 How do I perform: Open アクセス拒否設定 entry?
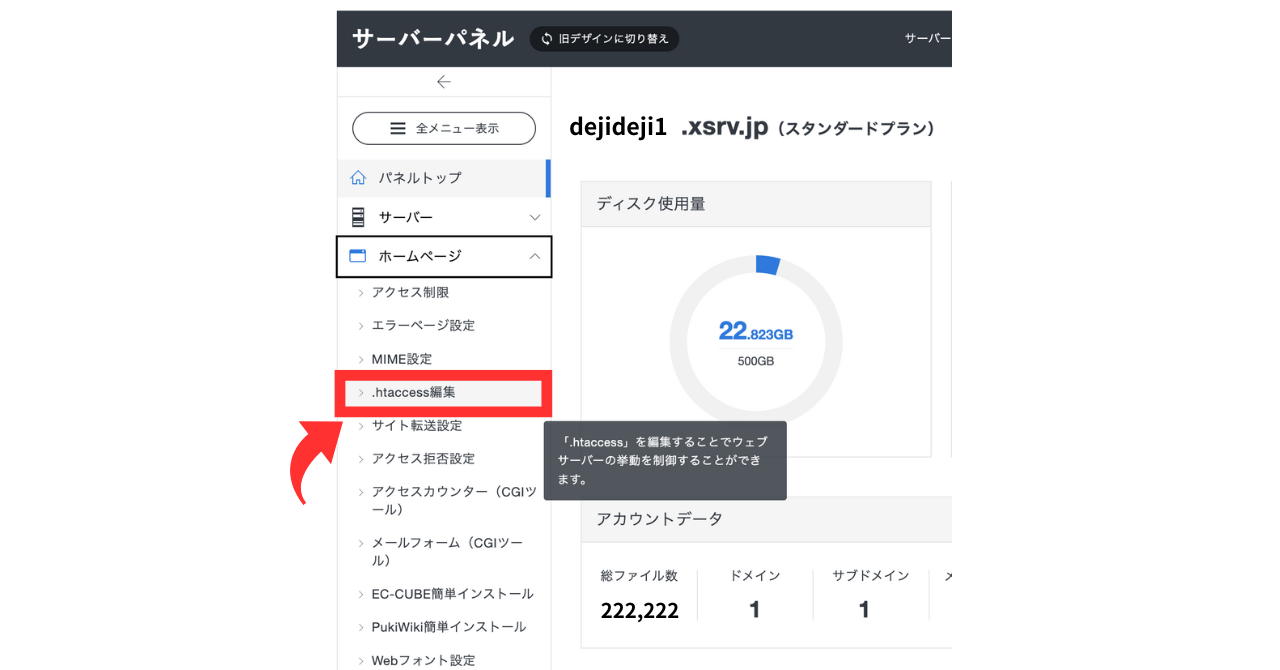click(x=423, y=458)
